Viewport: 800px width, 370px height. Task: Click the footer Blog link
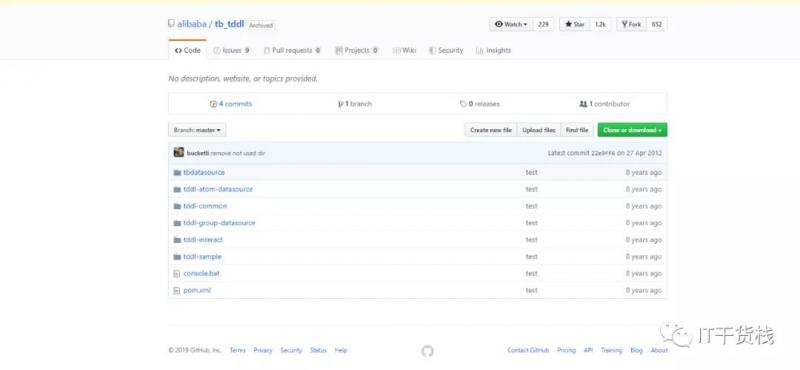tap(636, 351)
